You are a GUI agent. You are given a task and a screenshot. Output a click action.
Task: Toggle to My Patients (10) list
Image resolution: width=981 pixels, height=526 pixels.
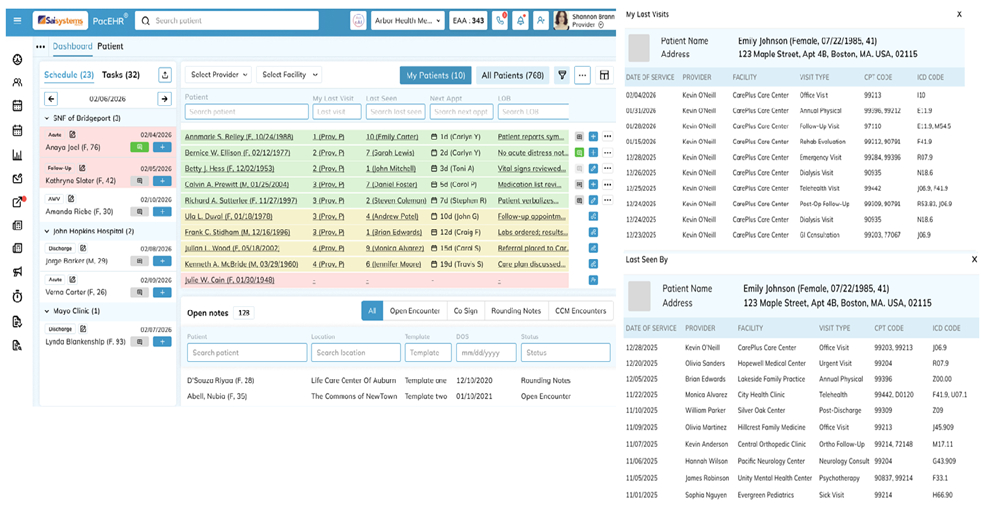point(434,75)
